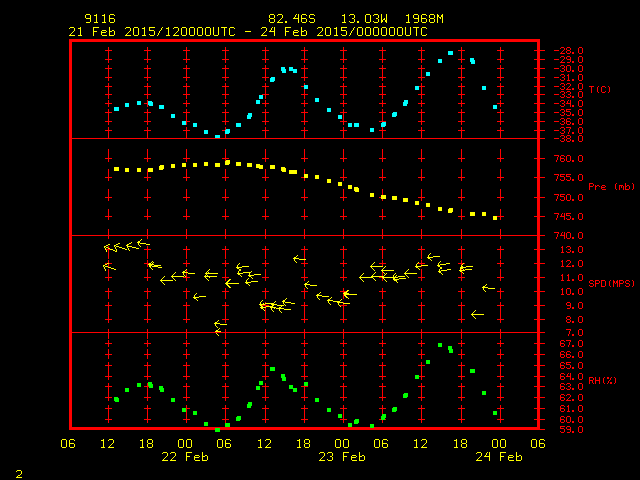Select the latitude value 82.46S
The image size is (640, 480).
point(292,19)
